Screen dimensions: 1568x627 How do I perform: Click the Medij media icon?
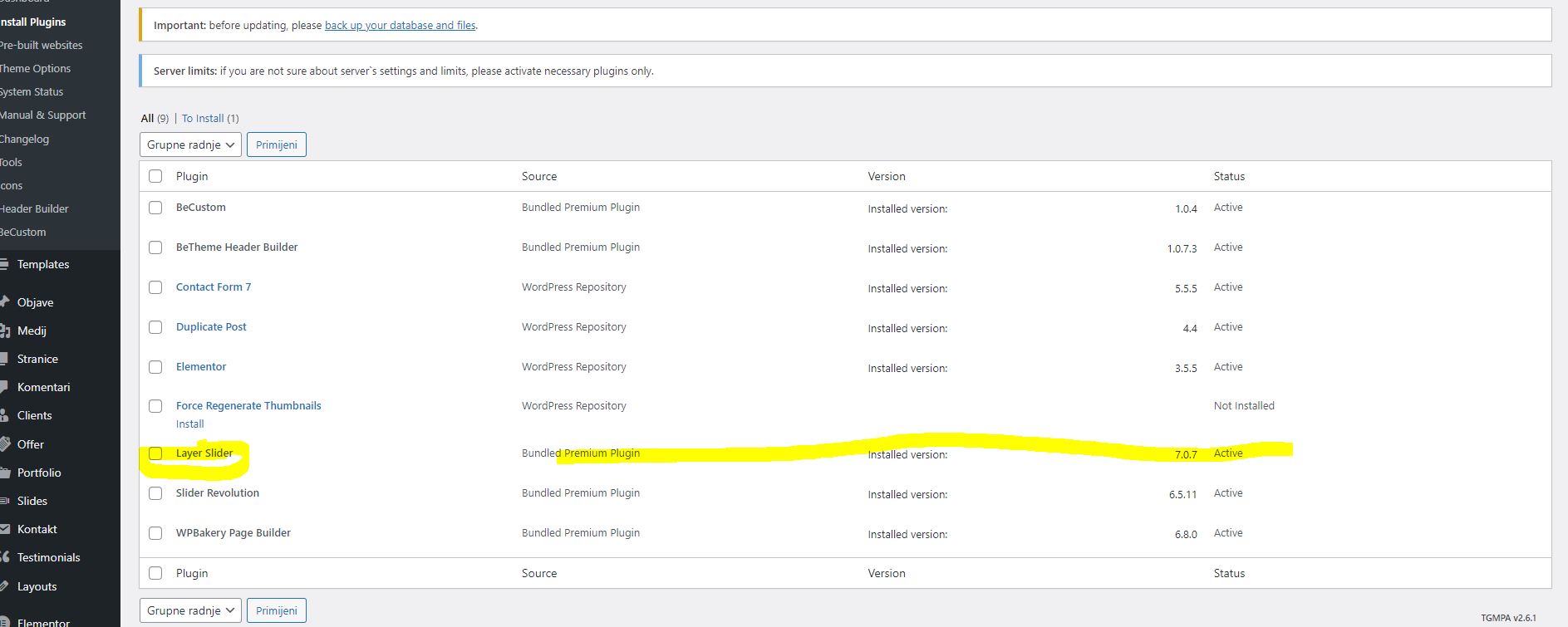pos(4,331)
